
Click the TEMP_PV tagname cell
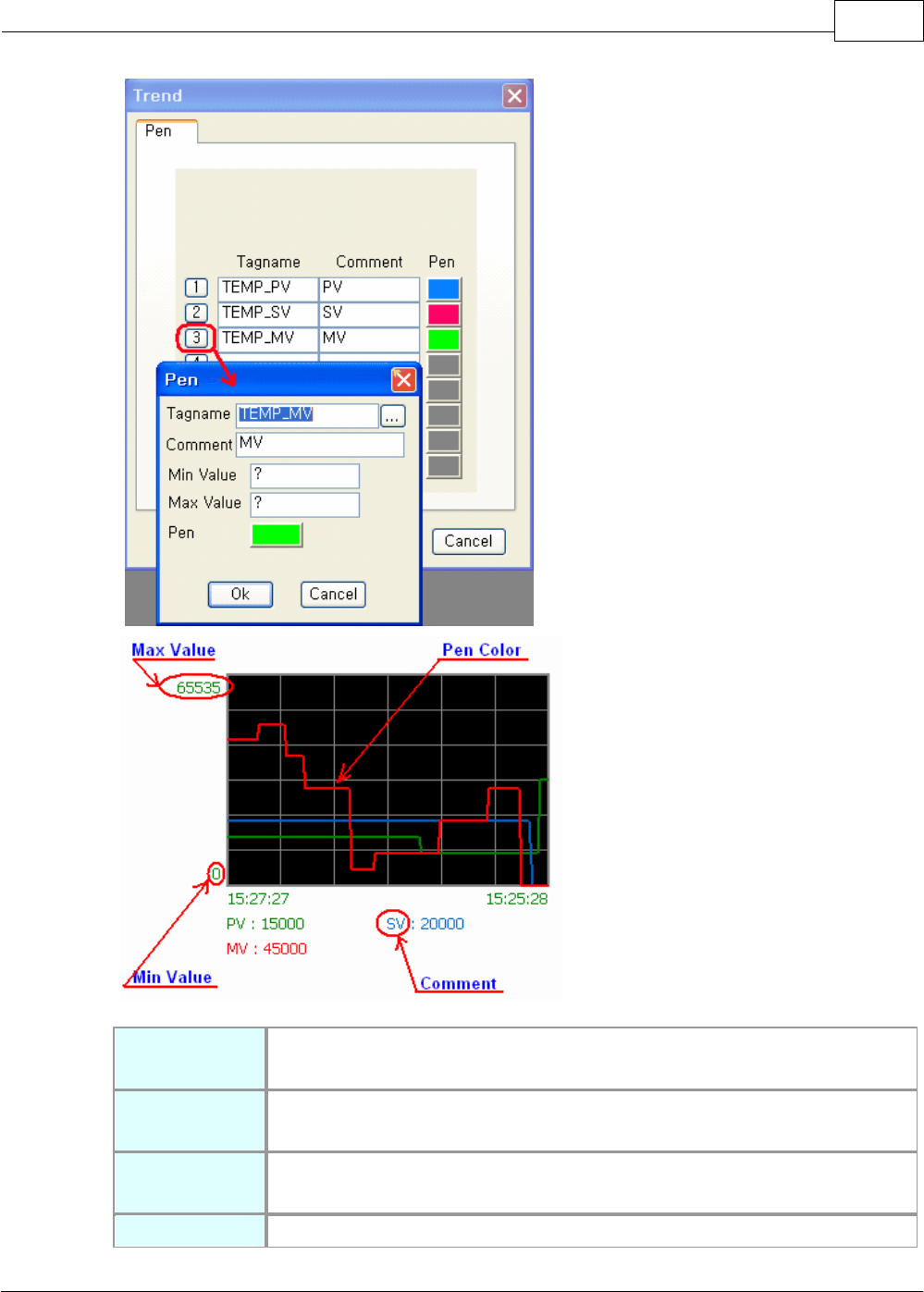click(x=268, y=289)
